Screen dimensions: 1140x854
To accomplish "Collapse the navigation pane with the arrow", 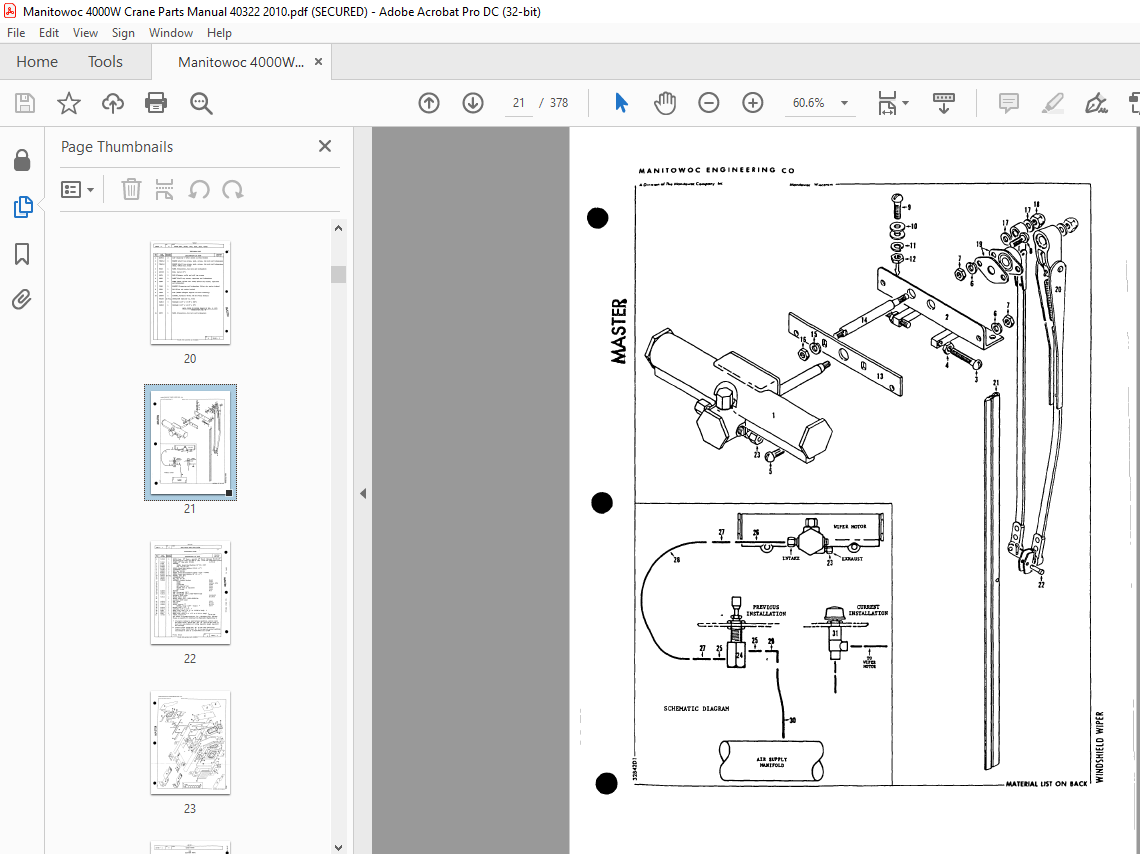I will (x=363, y=494).
